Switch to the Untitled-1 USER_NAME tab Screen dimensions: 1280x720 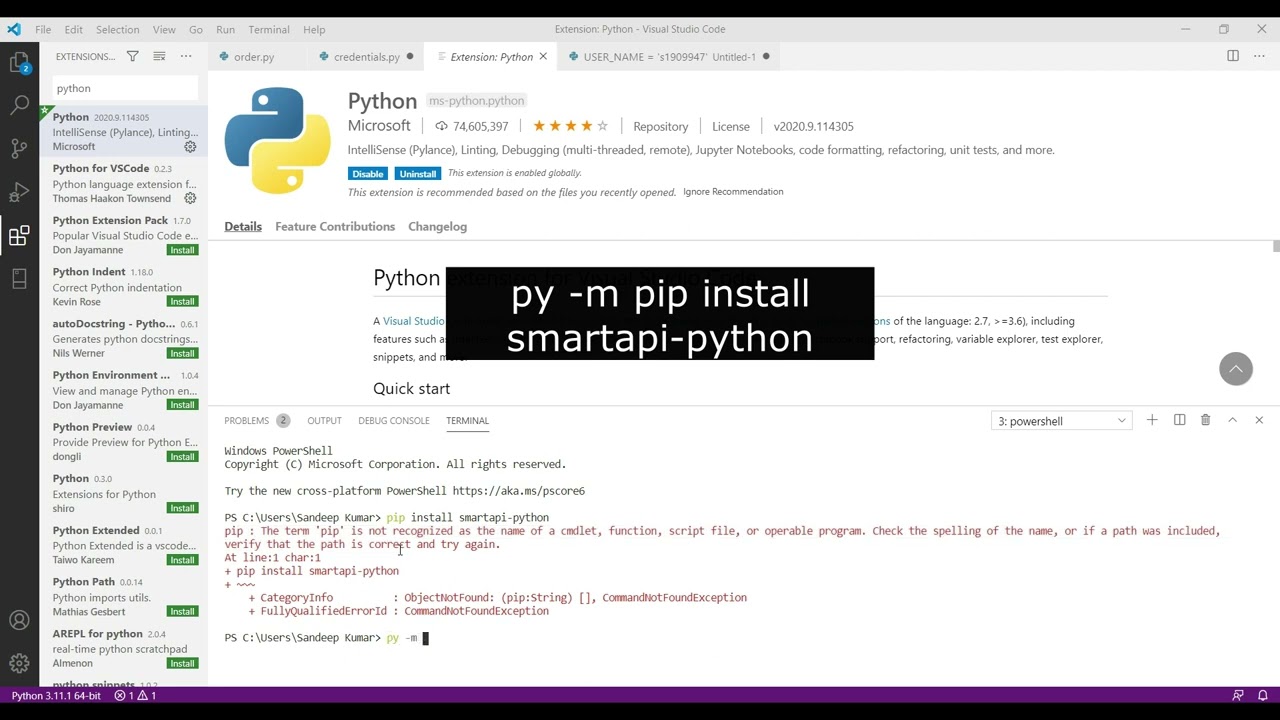pyautogui.click(x=669, y=57)
